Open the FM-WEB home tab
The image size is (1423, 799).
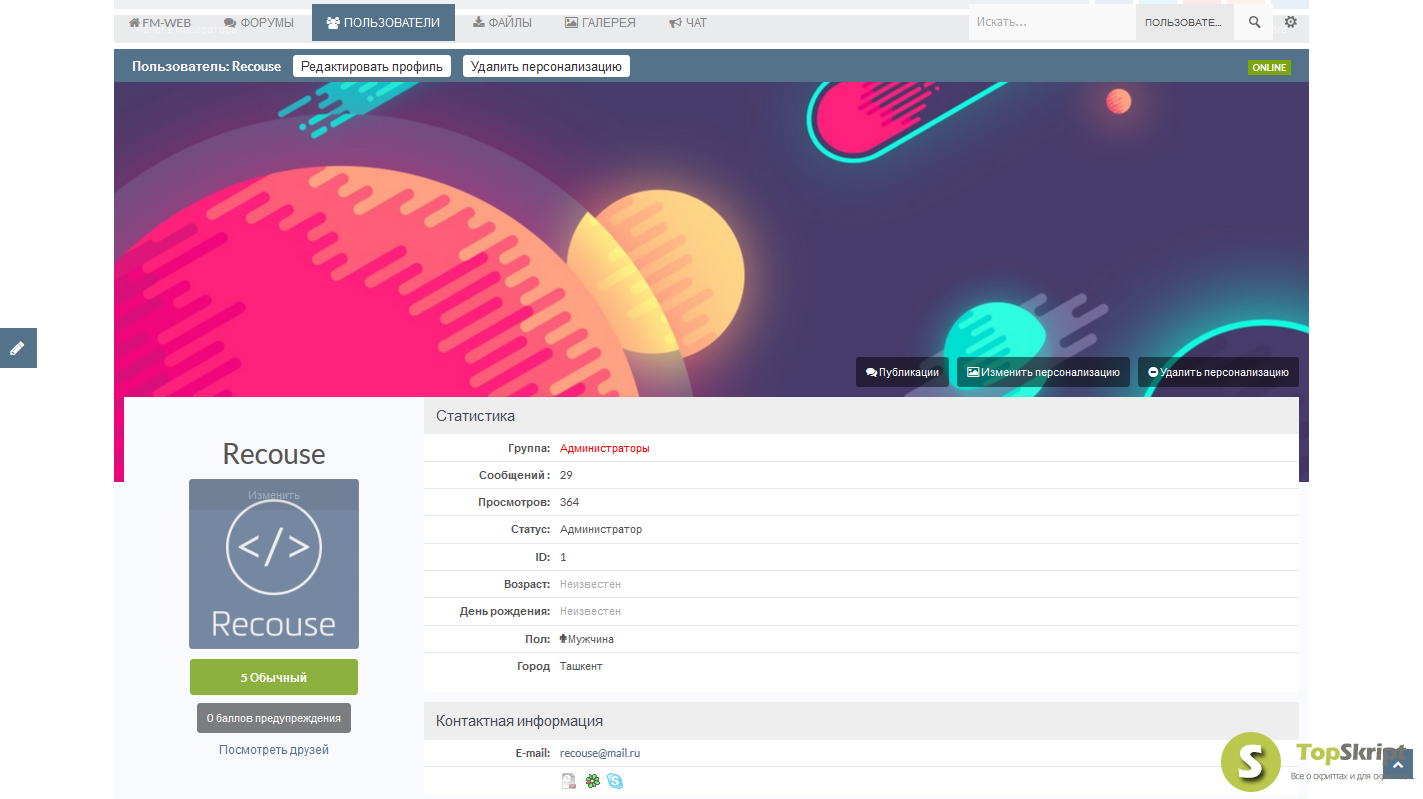tap(160, 22)
